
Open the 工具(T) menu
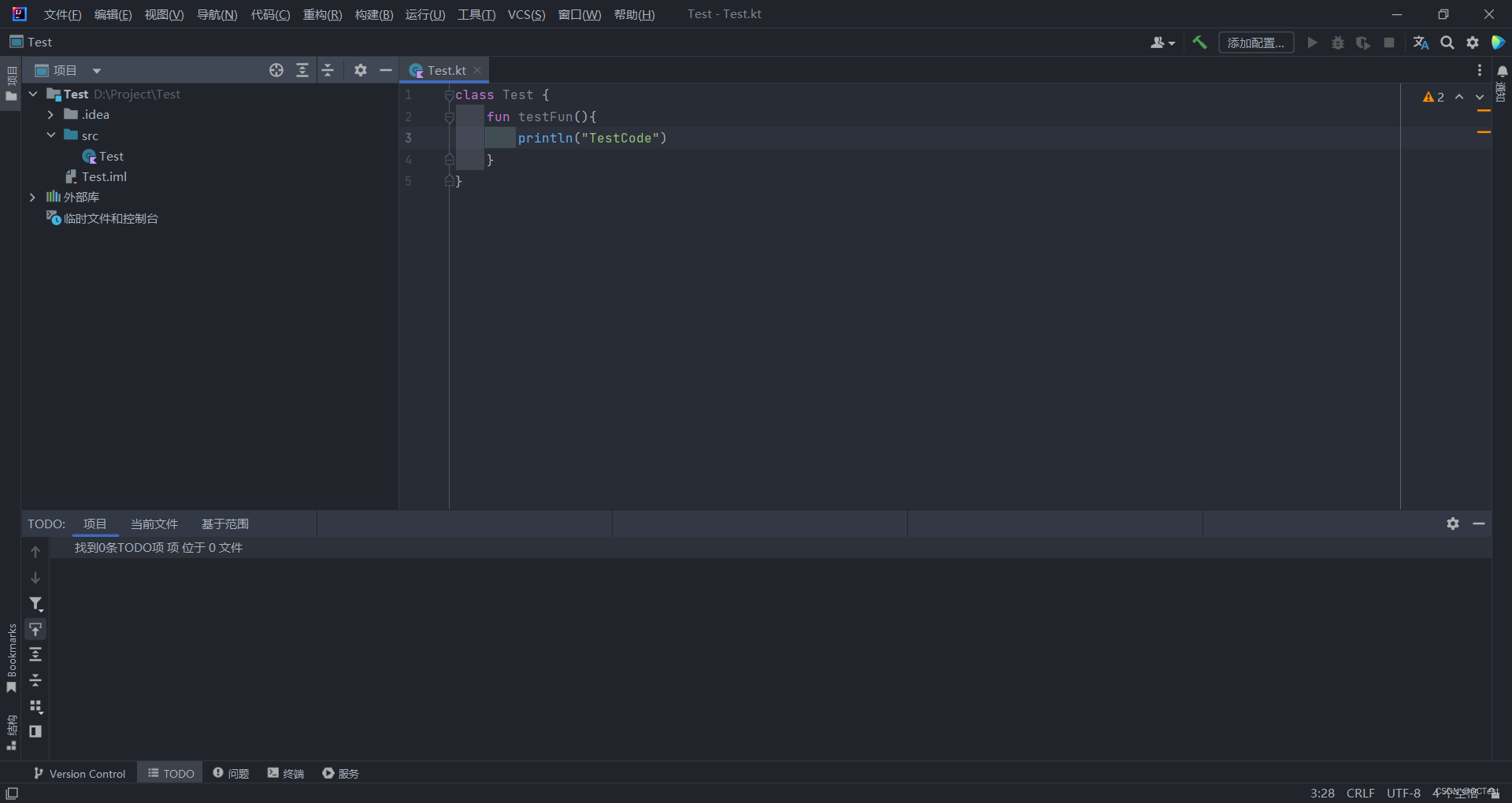[476, 14]
